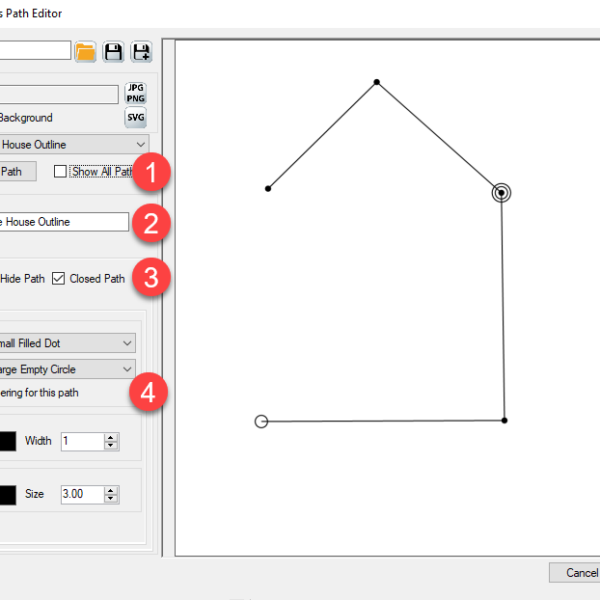The image size is (600, 600).
Task: Uncheck the Closed Path checkbox
Action: pyautogui.click(x=59, y=279)
